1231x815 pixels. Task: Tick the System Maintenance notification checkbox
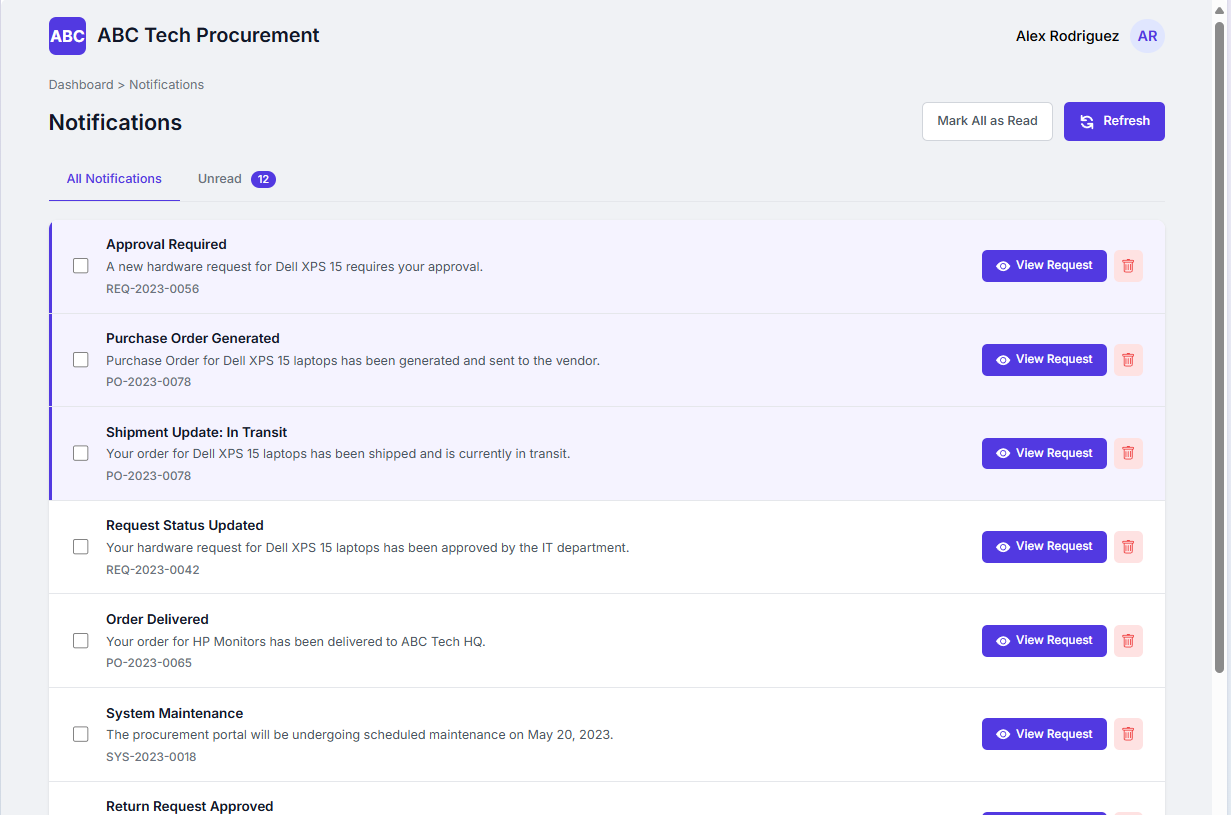[81, 734]
